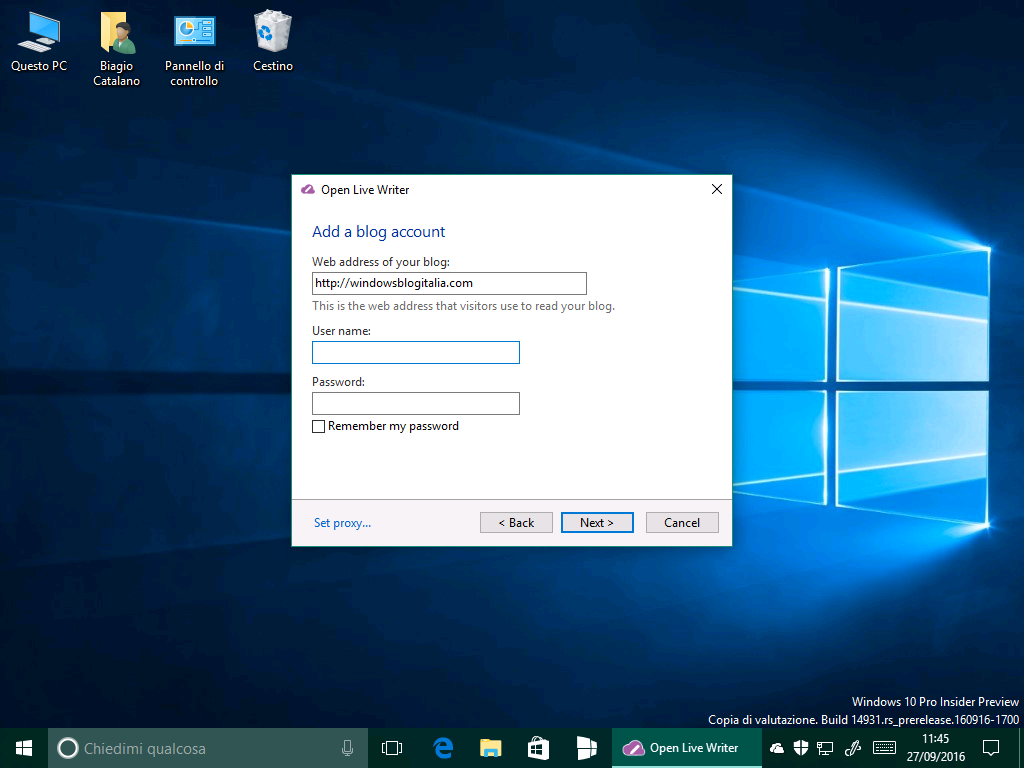Focus the User name field

(x=416, y=353)
